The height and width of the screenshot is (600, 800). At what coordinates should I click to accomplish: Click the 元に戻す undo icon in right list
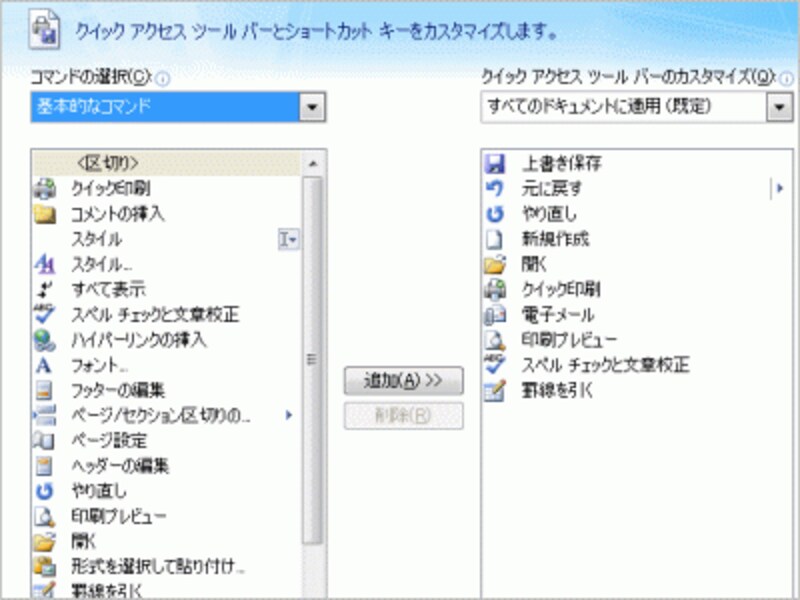[495, 189]
